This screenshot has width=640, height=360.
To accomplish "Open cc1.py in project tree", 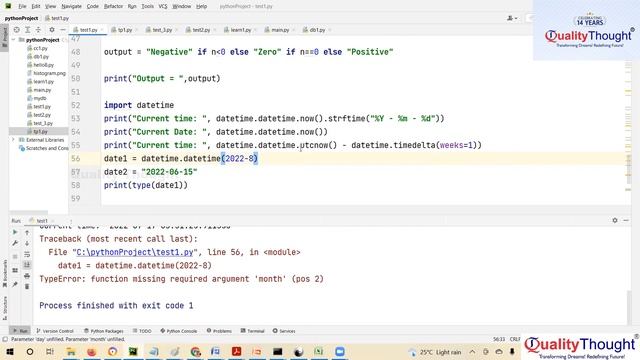I will (40, 48).
